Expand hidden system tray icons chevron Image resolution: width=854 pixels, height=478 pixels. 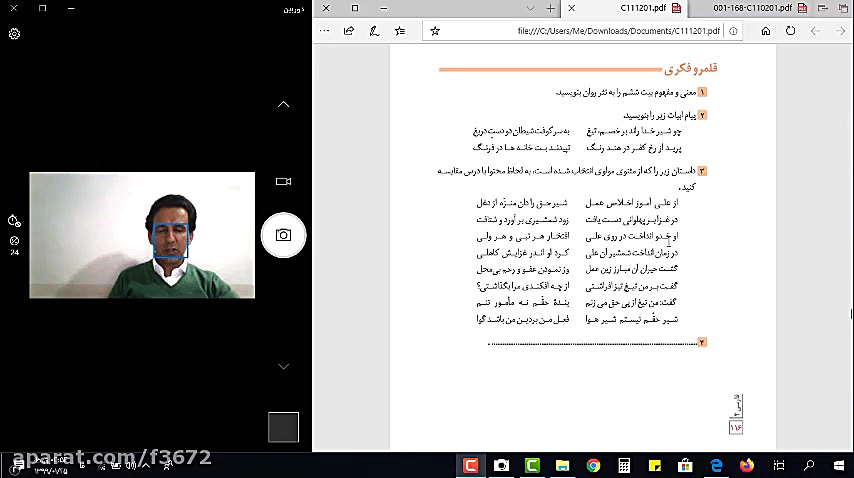pyautogui.click(x=146, y=465)
